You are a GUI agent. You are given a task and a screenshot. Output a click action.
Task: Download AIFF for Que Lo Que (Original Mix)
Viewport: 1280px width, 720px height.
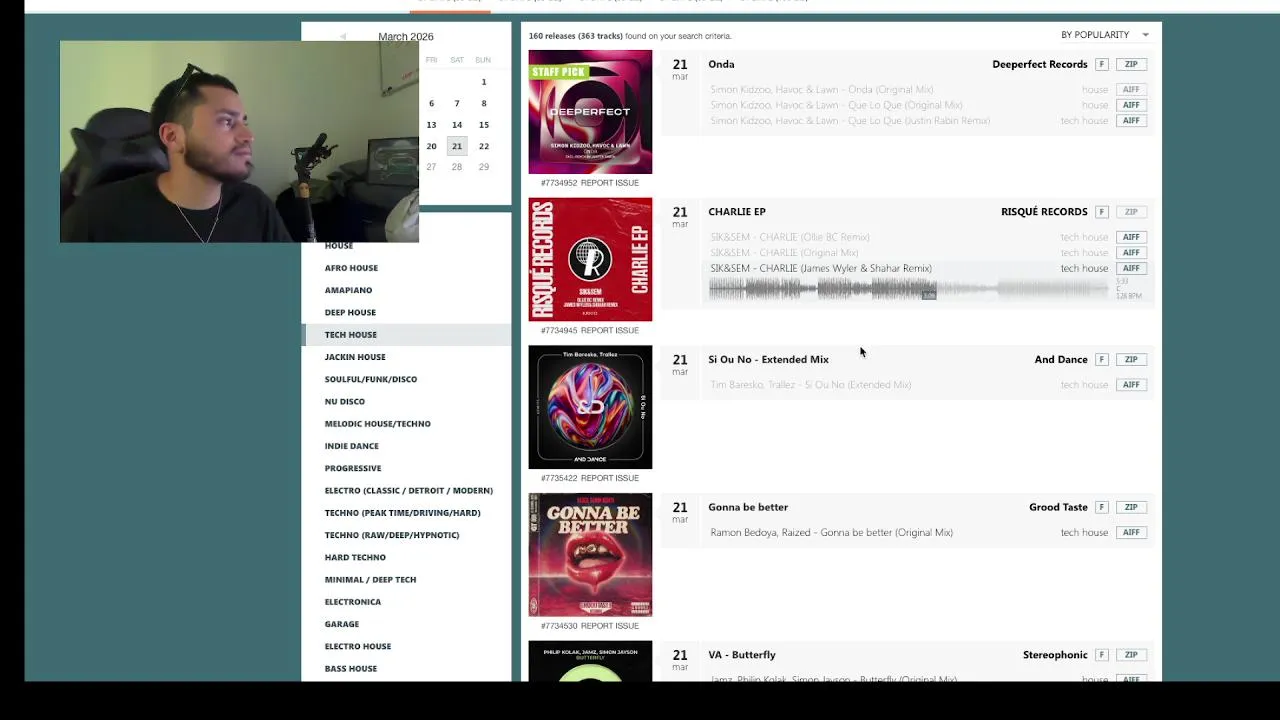click(x=1131, y=105)
